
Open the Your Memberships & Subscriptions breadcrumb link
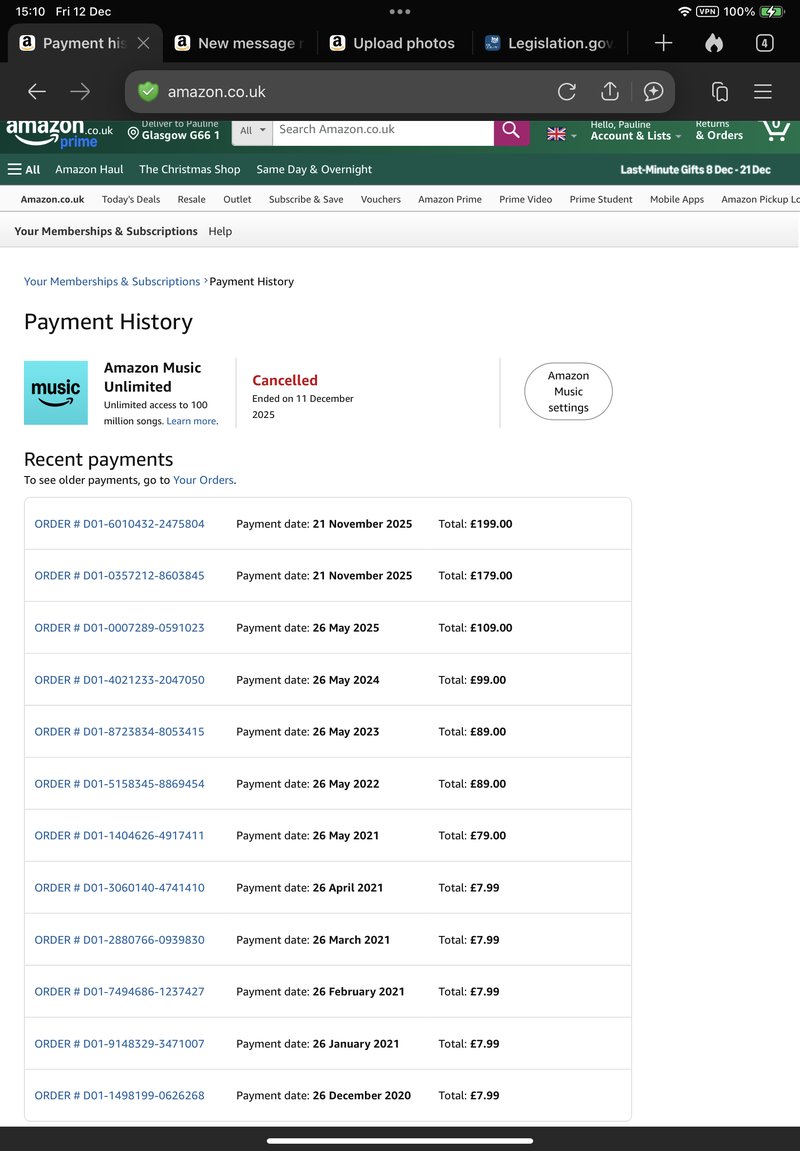112,282
